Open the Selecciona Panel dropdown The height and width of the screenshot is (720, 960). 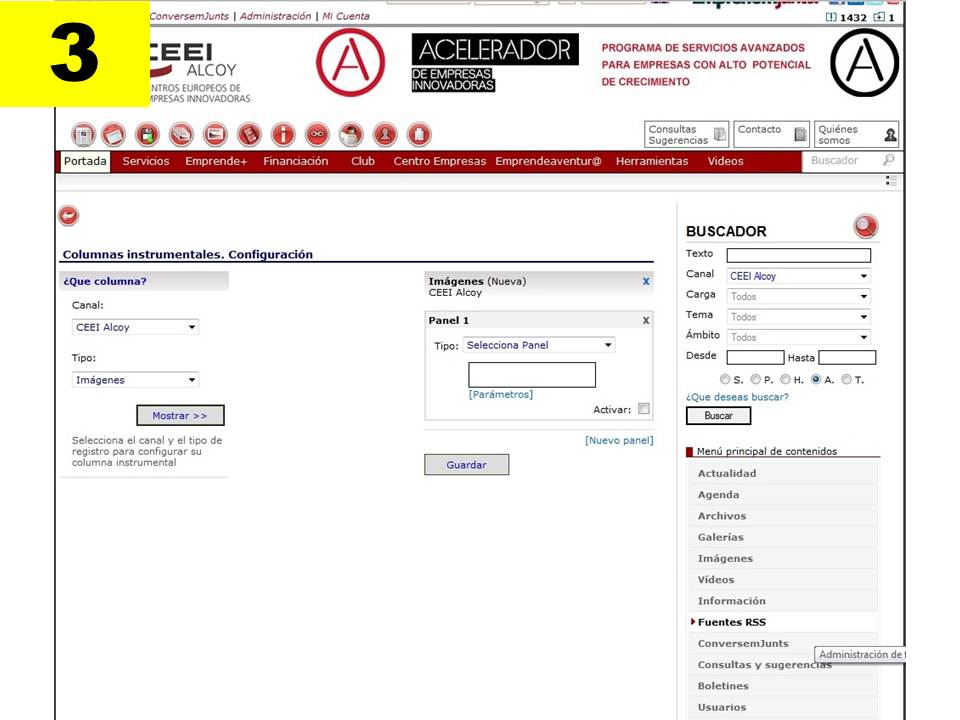coord(539,345)
